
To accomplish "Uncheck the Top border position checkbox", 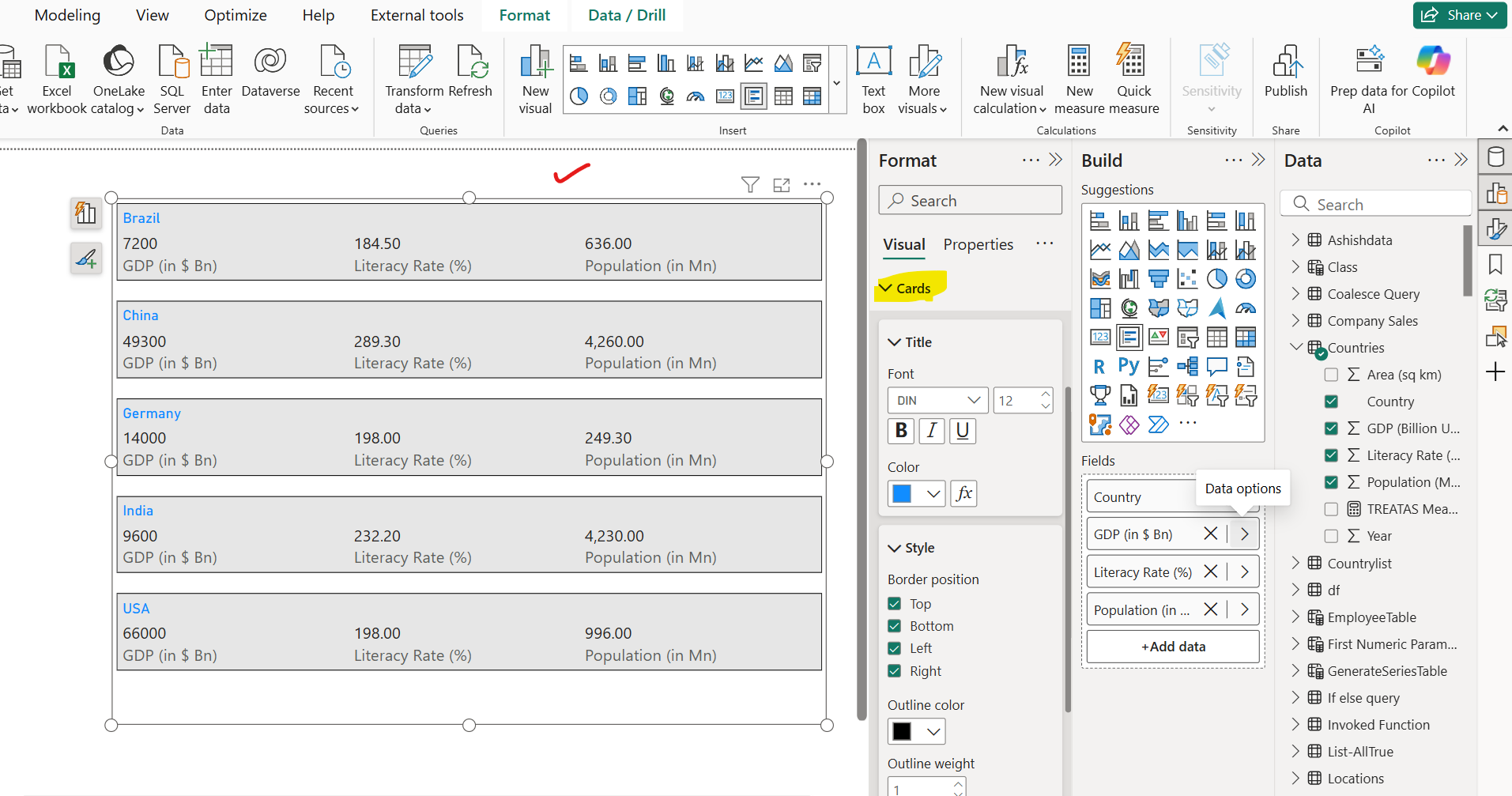I will (x=895, y=604).
